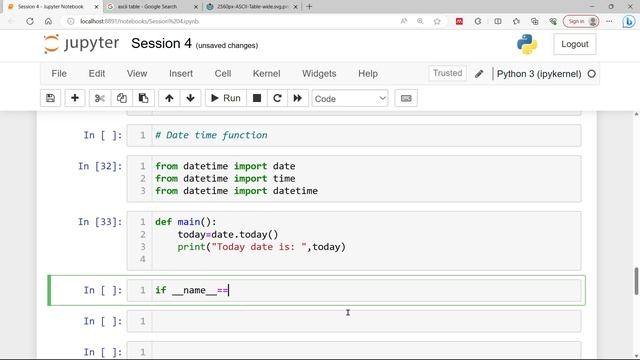This screenshot has width=640, height=360.
Task: Click the zoom magnifier icon in address bar
Action: pos(420,21)
